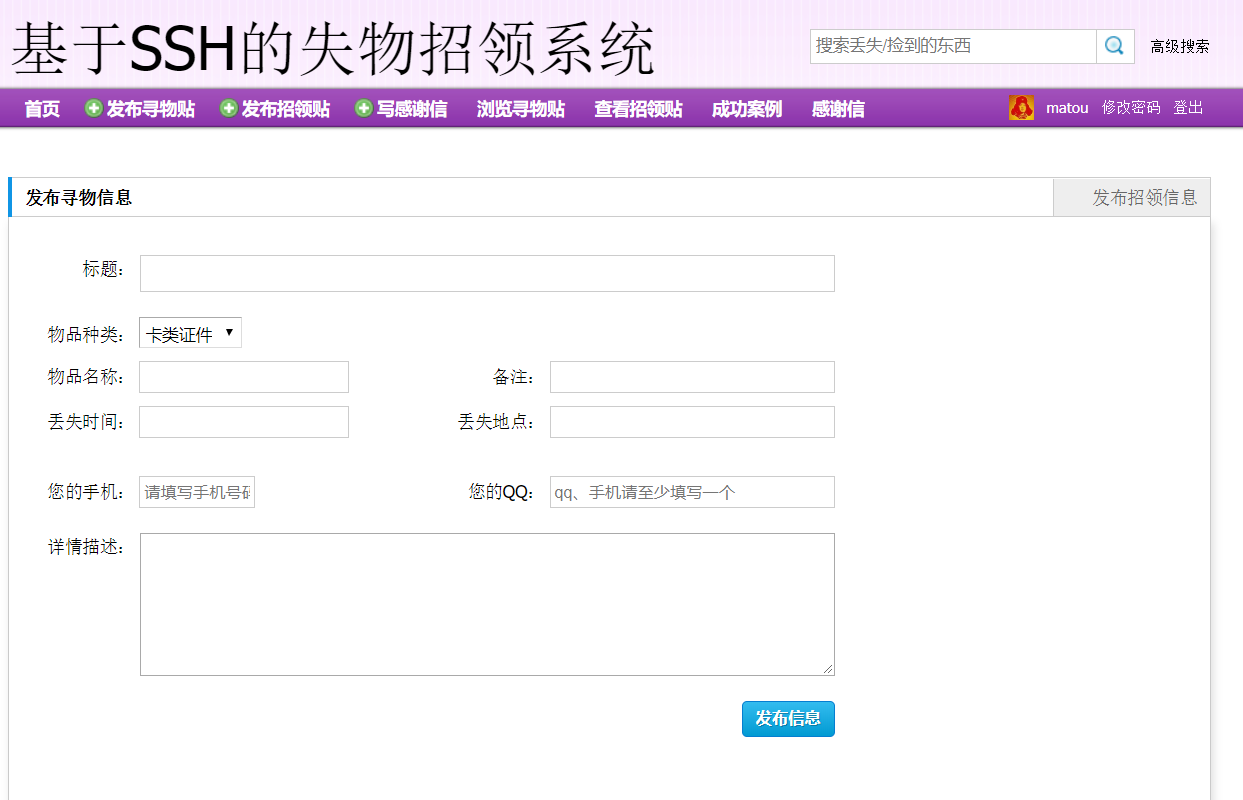The image size is (1243, 800).
Task: Select 首页 in the navigation bar
Action: click(x=40, y=108)
